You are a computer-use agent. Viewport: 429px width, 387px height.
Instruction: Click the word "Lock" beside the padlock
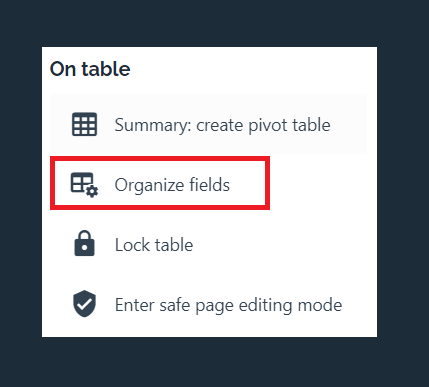pyautogui.click(x=132, y=244)
